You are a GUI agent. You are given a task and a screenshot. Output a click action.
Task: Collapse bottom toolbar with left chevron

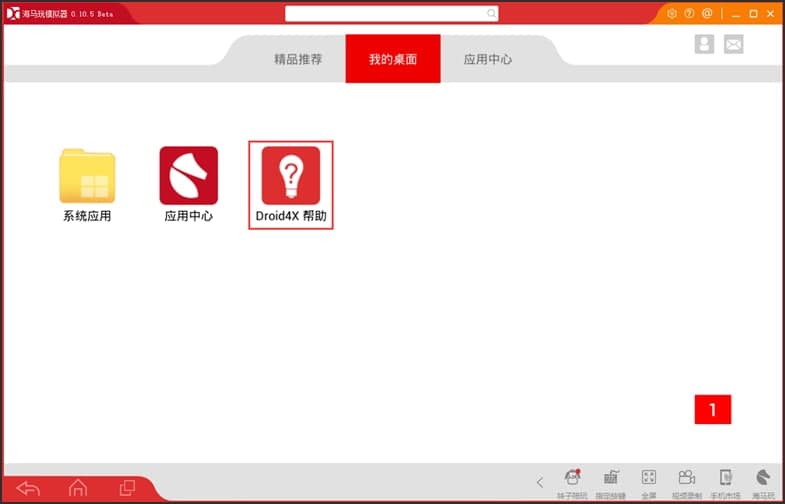(540, 482)
